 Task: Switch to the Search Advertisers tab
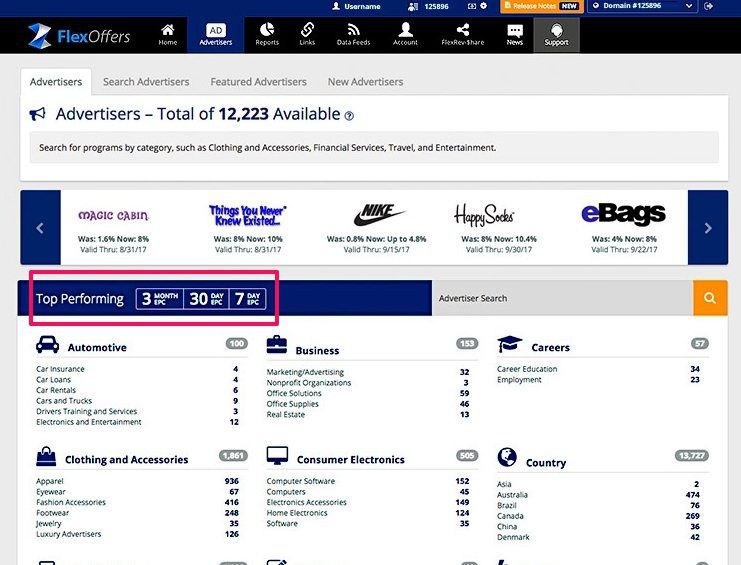[x=146, y=82]
